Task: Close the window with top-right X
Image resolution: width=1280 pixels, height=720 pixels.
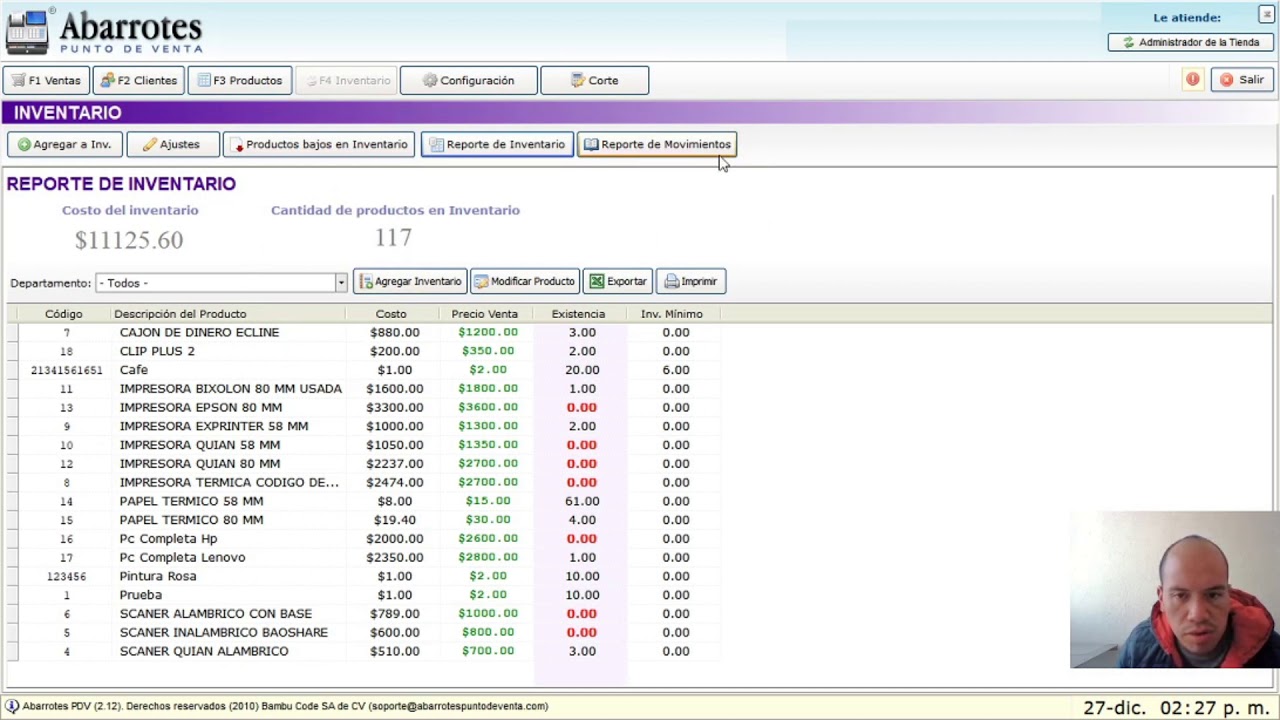Action: 1266,14
